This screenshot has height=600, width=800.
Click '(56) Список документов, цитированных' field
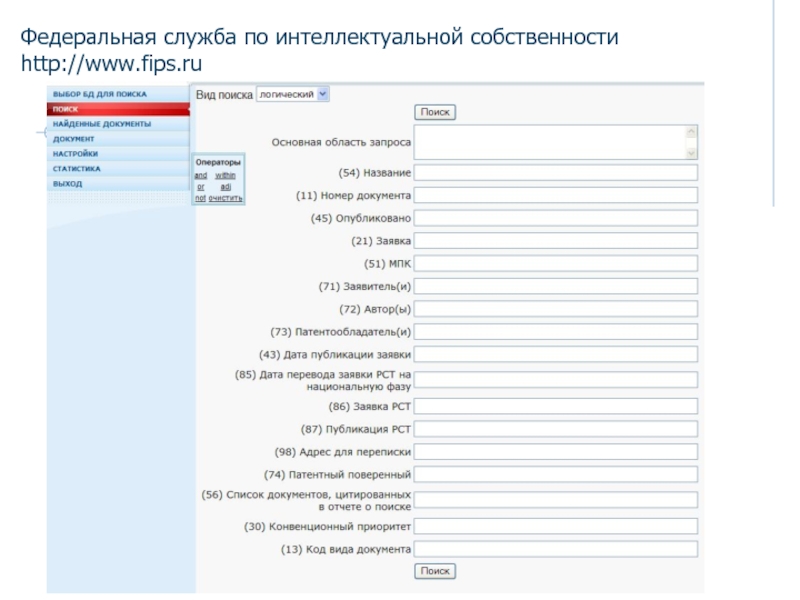pos(556,500)
